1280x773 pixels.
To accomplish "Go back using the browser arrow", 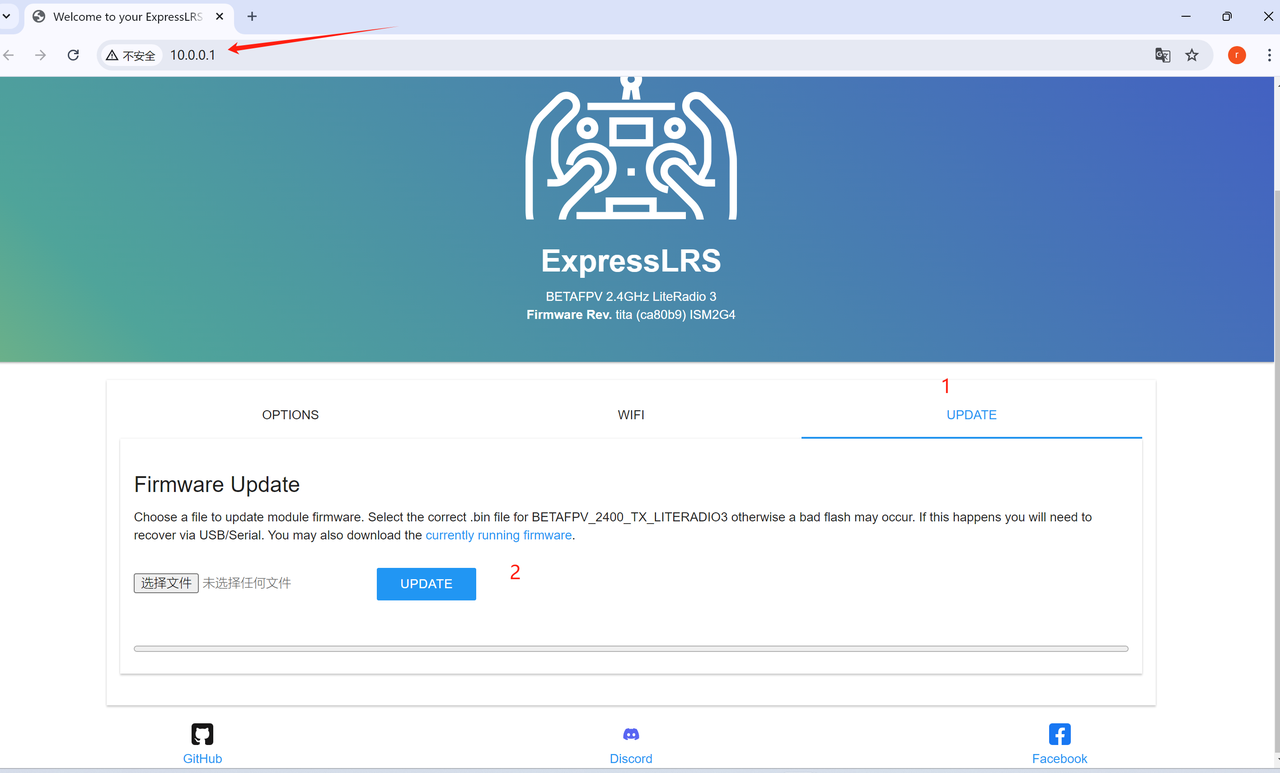I will 9,55.
